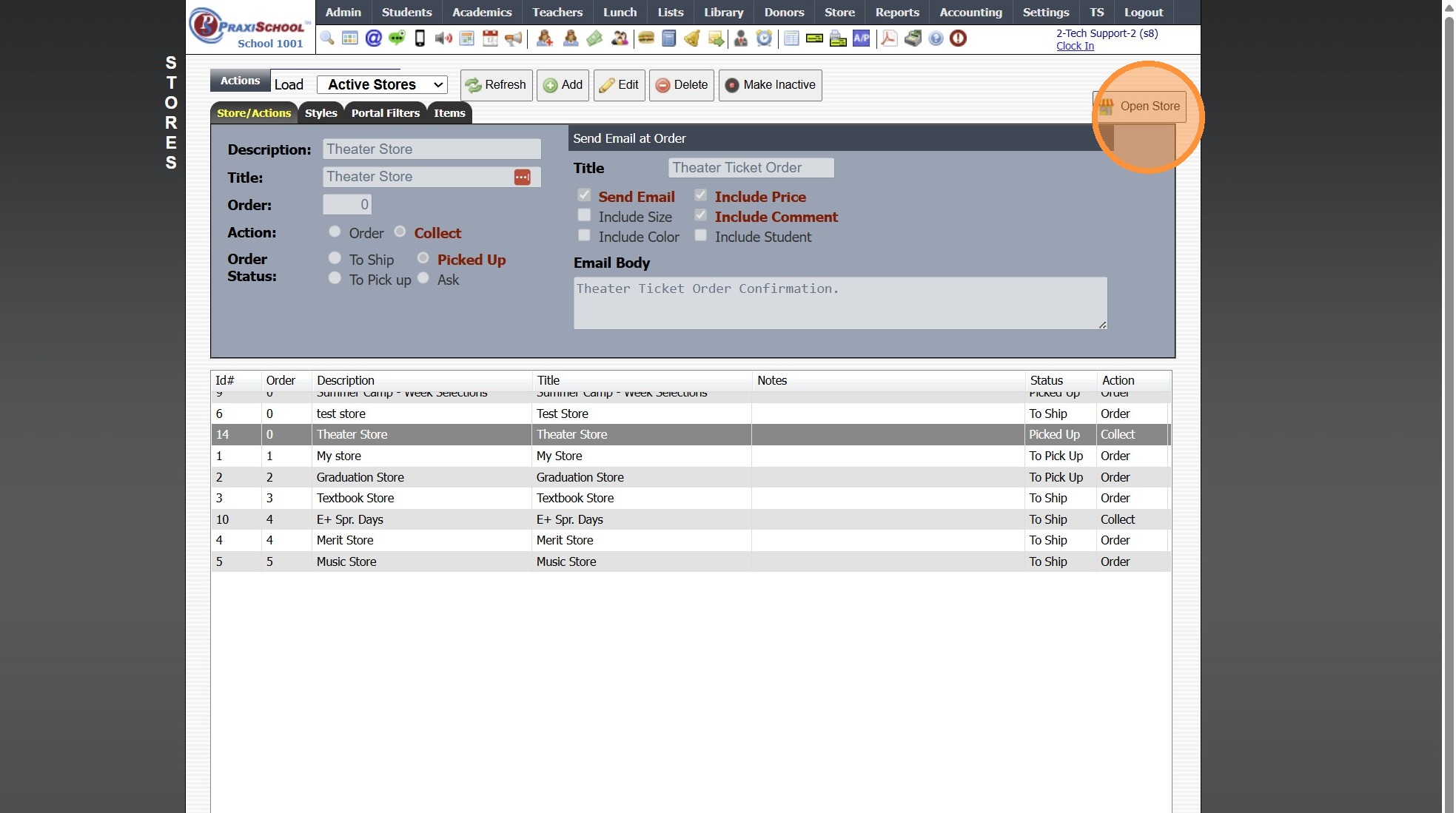
Task: Open the email @ icon
Action: (x=374, y=38)
